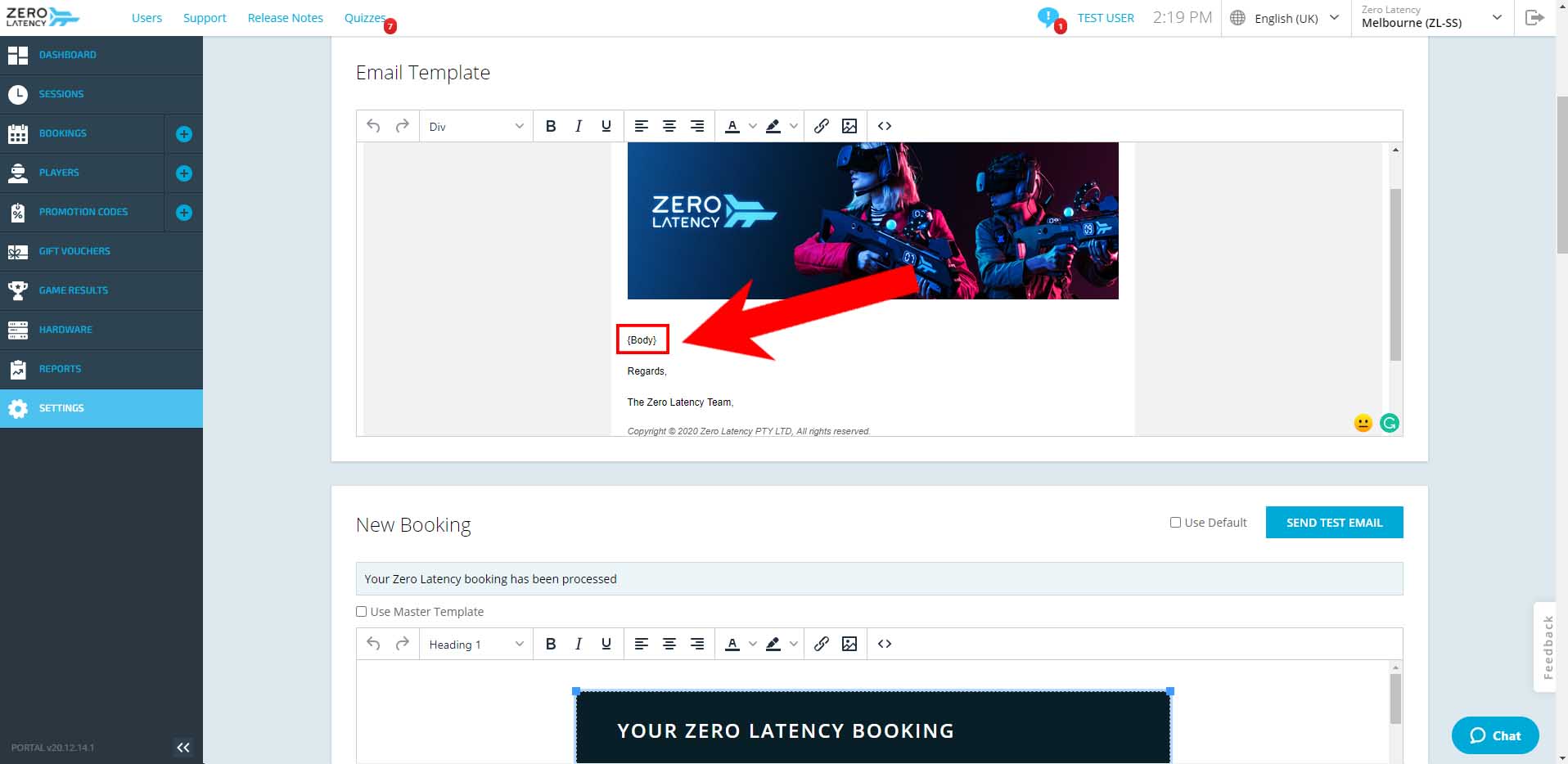The height and width of the screenshot is (764, 1568).
Task: Open the Melbourne (ZL-SS) site dropdown
Action: point(1432,17)
